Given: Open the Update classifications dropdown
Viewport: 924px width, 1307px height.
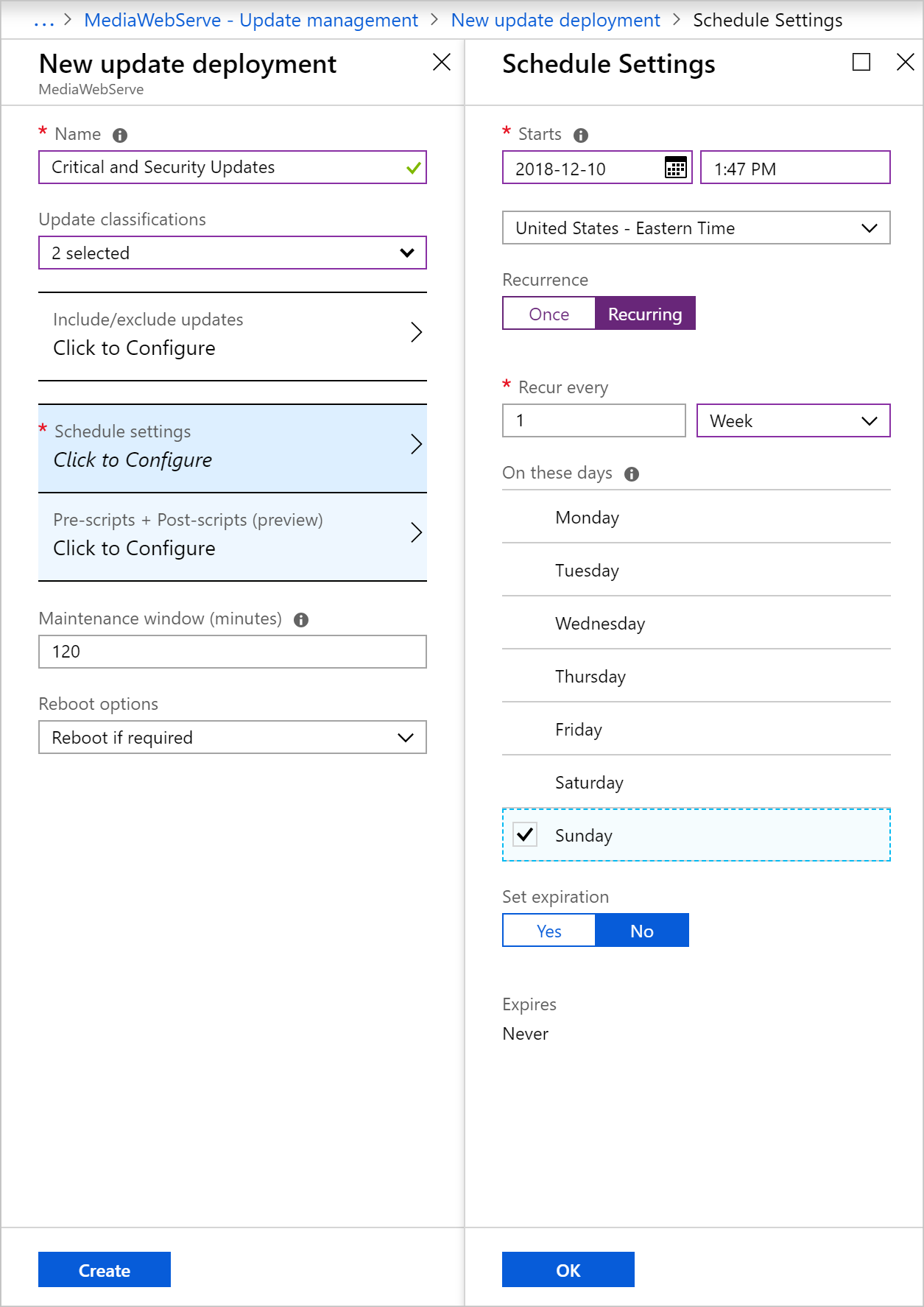Looking at the screenshot, I should pos(233,253).
